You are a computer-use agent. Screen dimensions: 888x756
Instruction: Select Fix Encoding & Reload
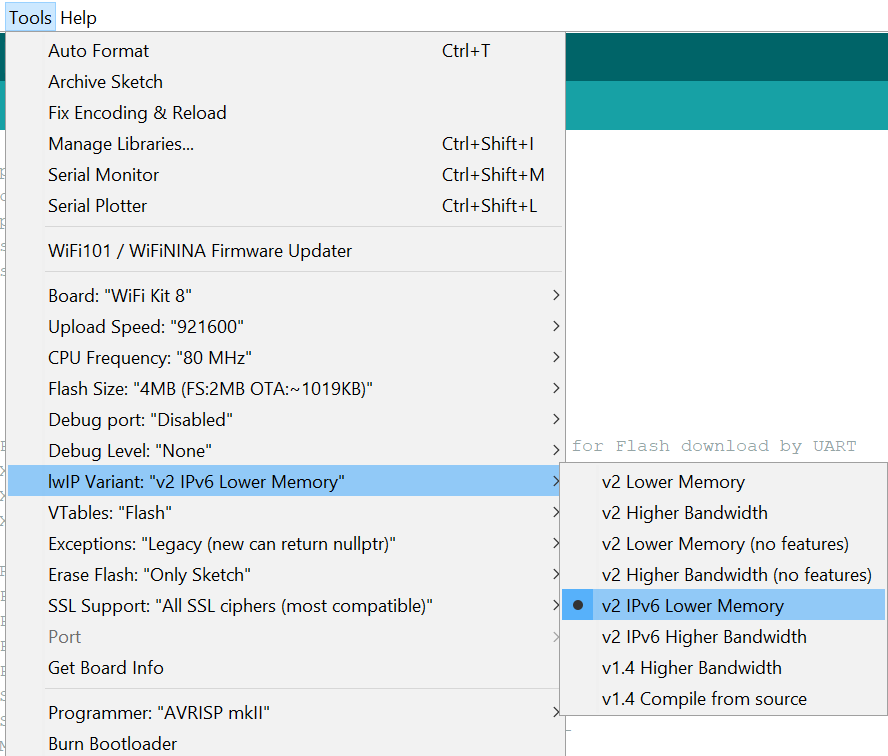click(286, 113)
